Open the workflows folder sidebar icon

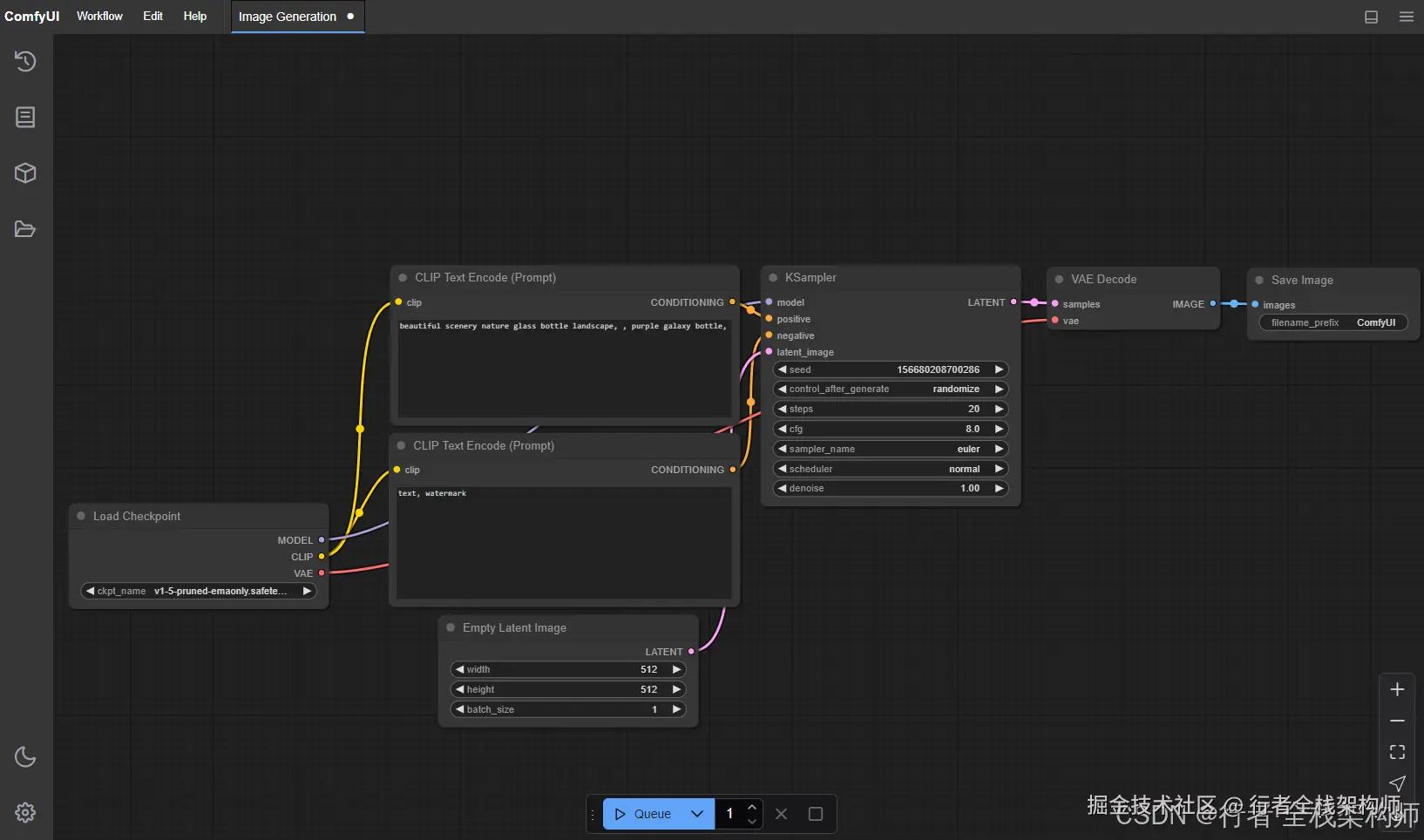point(25,229)
